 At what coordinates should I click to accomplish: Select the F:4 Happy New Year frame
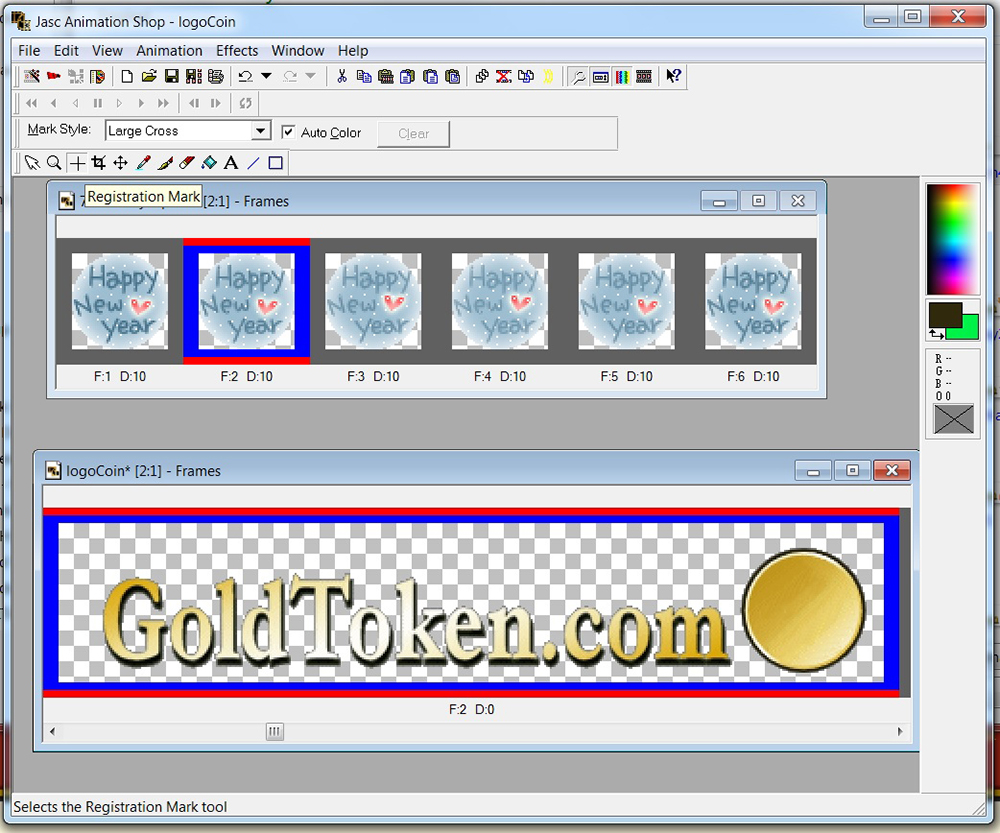pyautogui.click(x=499, y=301)
